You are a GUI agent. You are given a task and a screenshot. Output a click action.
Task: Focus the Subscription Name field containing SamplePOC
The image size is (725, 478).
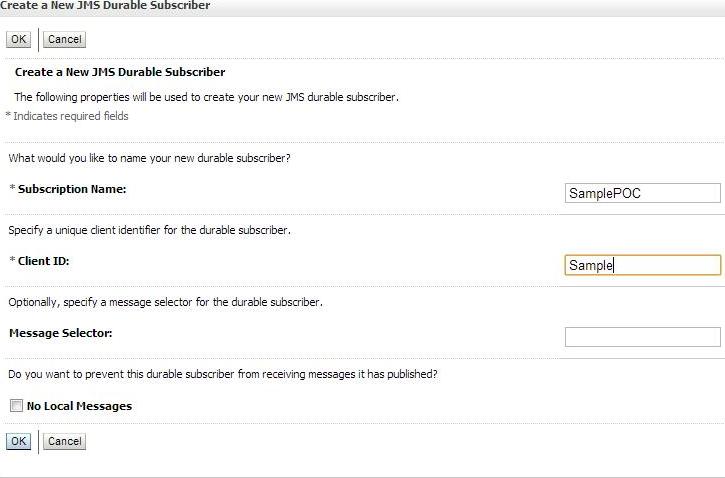[642, 193]
